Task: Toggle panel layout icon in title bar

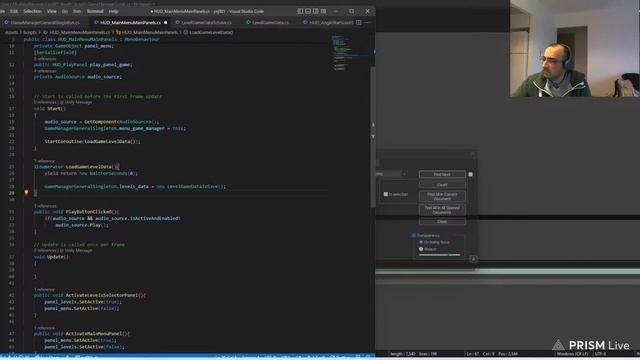Action: coord(308,11)
